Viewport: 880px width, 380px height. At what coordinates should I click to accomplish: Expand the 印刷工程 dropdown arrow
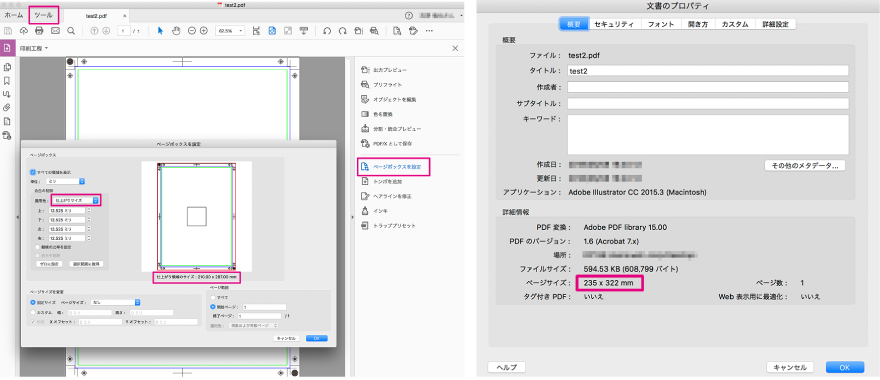[x=47, y=48]
